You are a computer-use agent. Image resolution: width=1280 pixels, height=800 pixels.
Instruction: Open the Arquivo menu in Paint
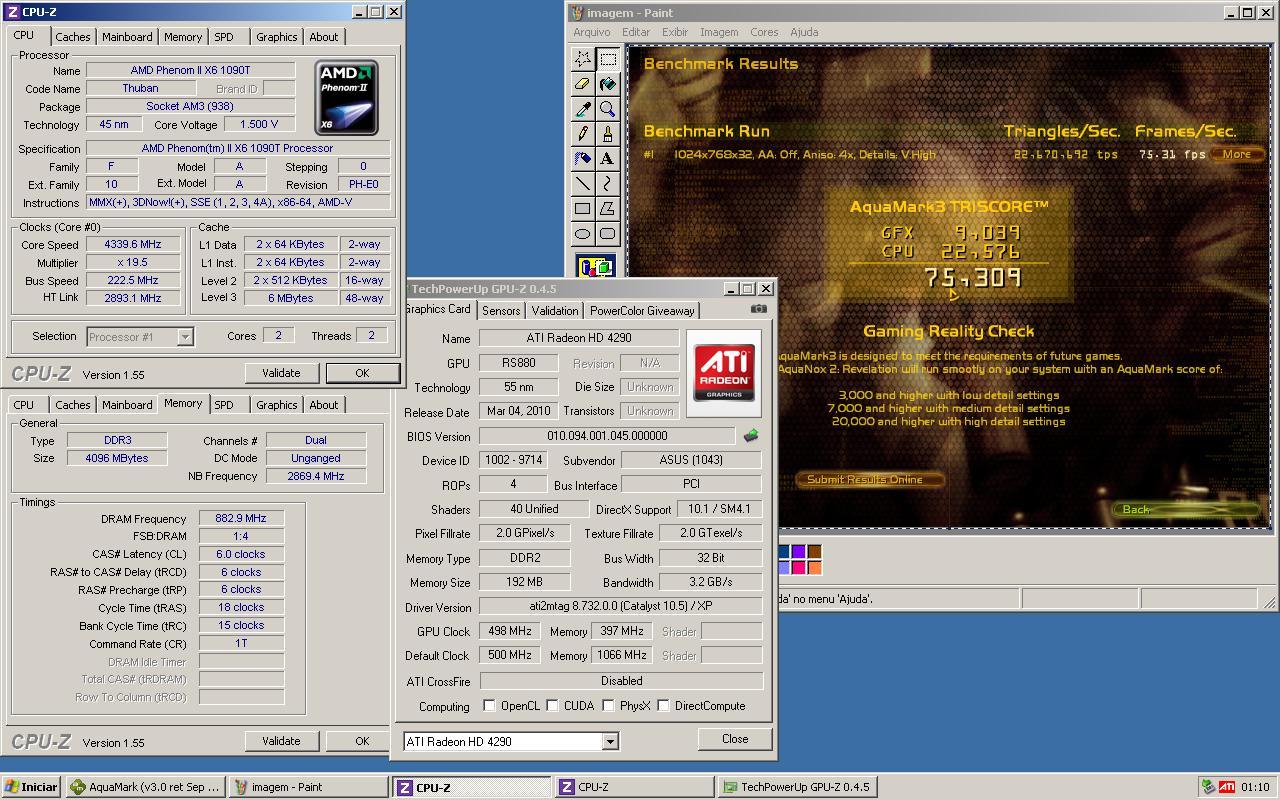pyautogui.click(x=592, y=32)
